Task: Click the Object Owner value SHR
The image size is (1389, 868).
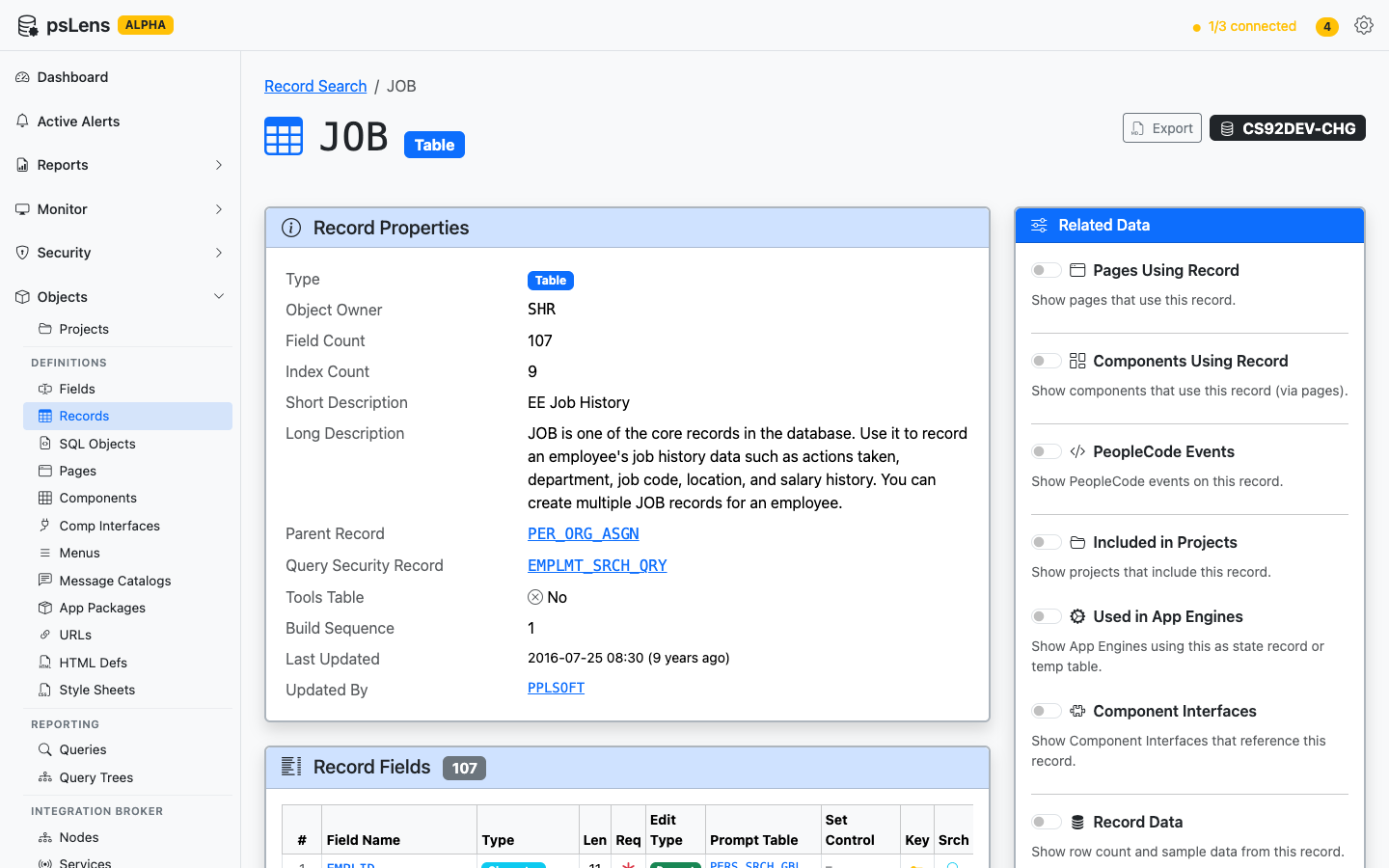Action: pyautogui.click(x=542, y=310)
